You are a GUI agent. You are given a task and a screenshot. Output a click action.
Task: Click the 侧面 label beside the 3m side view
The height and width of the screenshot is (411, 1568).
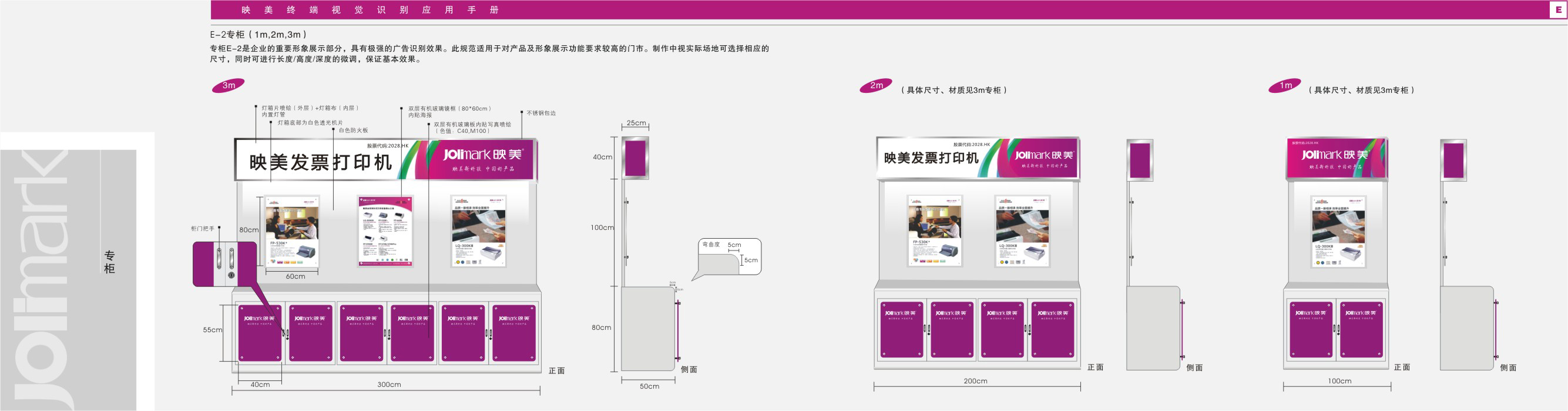(x=689, y=370)
